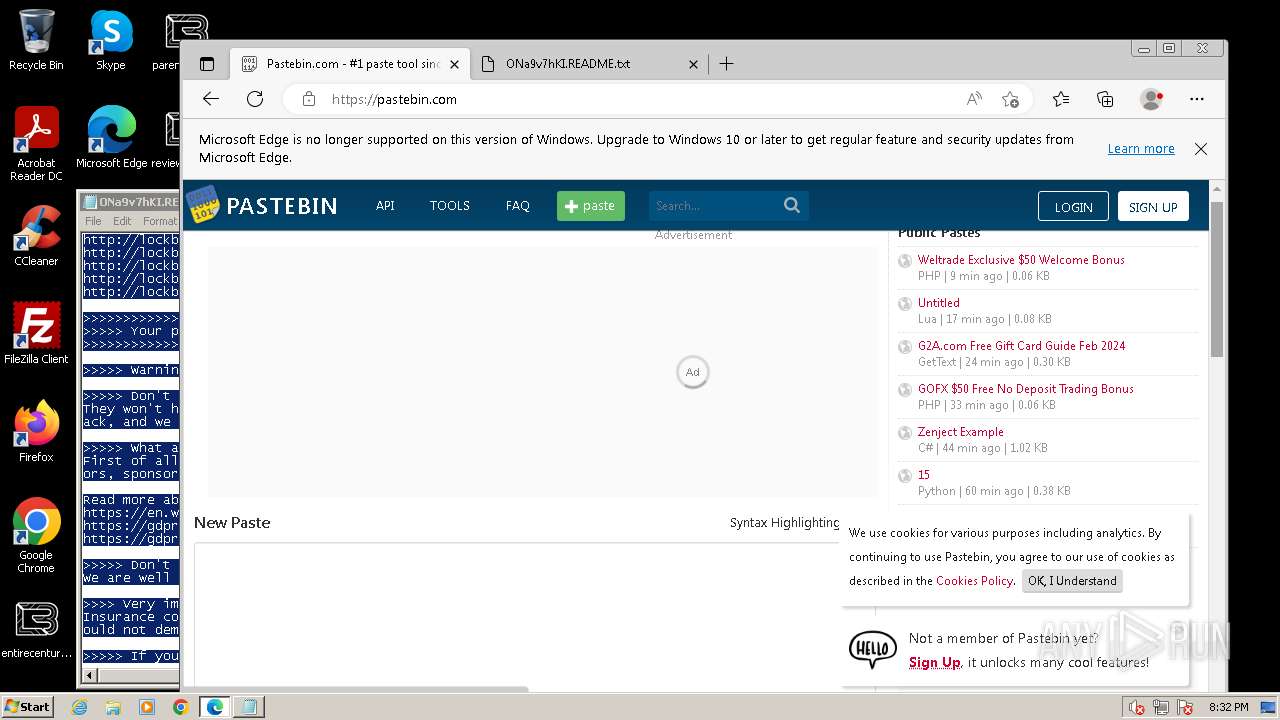Screen dimensions: 1280x720
Task: Open Read aloud icon in address bar
Action: pos(974,99)
